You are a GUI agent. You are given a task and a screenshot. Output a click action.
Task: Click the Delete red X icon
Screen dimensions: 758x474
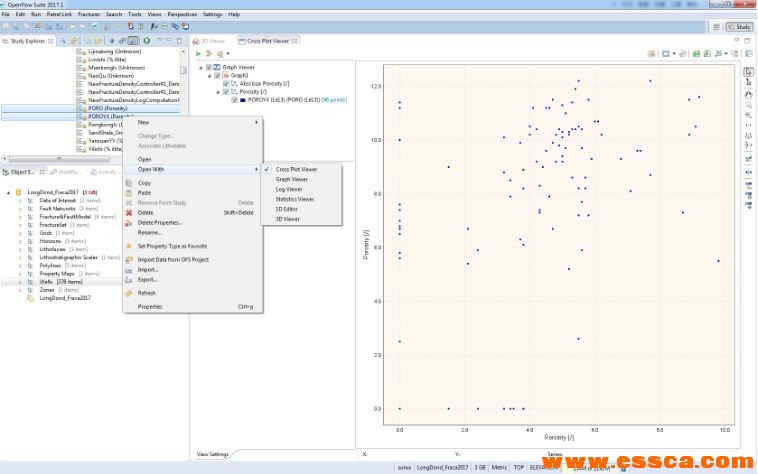(128, 212)
